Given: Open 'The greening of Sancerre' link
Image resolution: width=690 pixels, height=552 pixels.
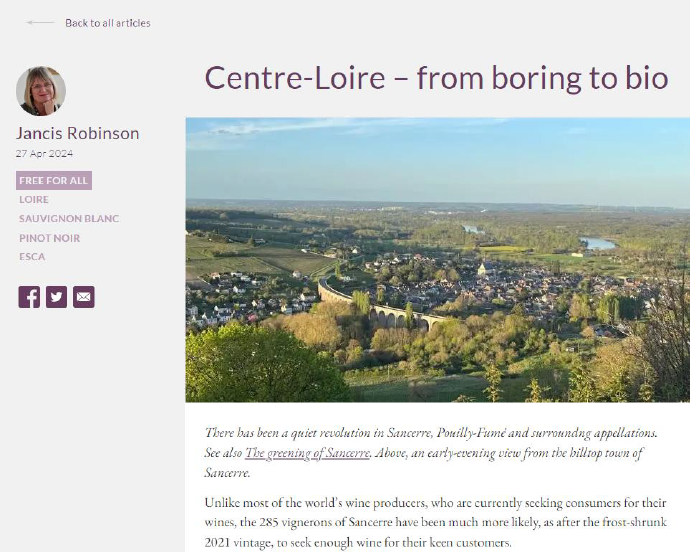Looking at the screenshot, I should click(307, 453).
